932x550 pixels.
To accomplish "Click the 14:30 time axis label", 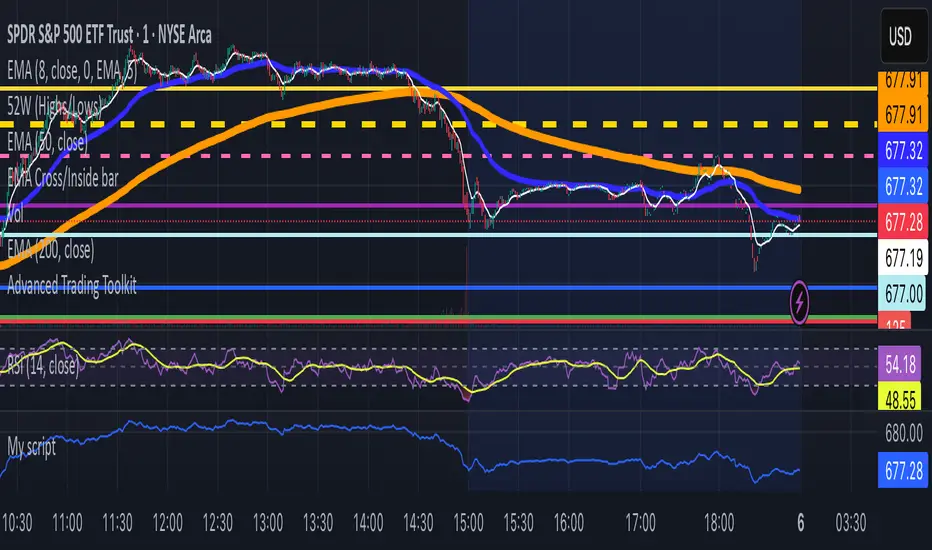I will [418, 523].
